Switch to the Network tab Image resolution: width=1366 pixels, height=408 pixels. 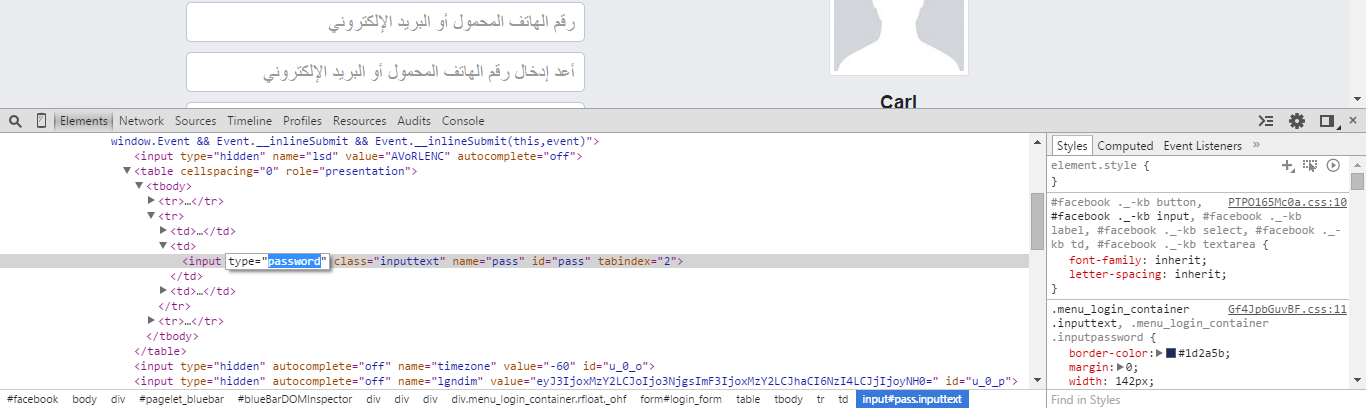(x=141, y=121)
